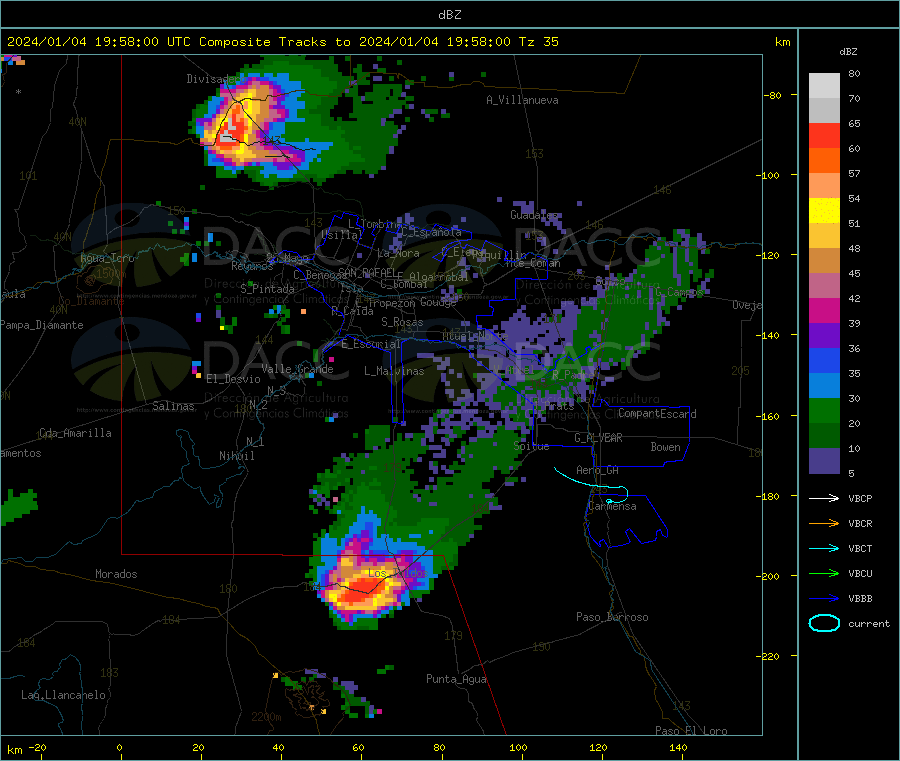Screen dimensions: 900x761
Task: Pick the gray 65–70 dBZ swatch
Action: point(824,111)
